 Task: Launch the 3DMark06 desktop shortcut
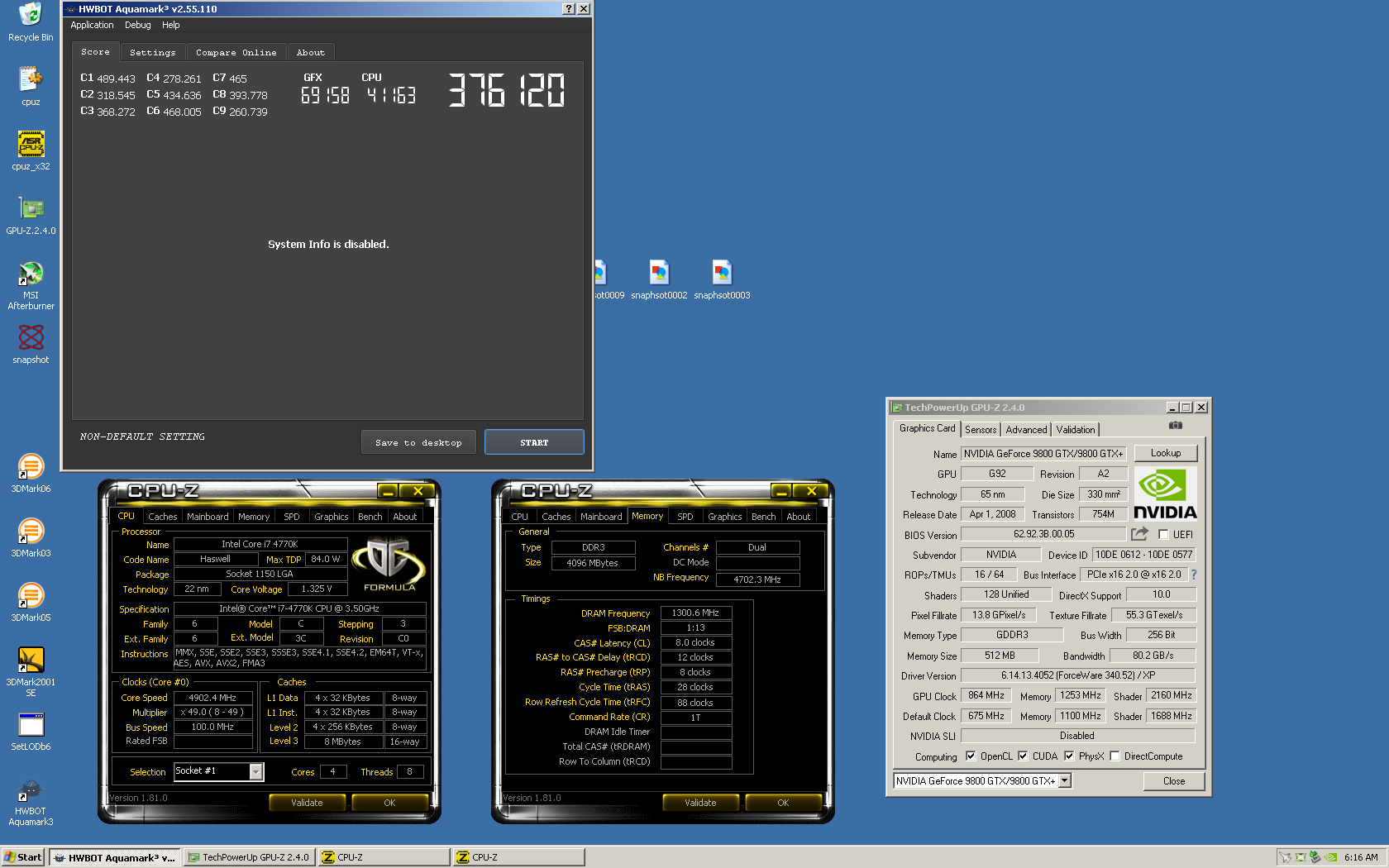31,473
